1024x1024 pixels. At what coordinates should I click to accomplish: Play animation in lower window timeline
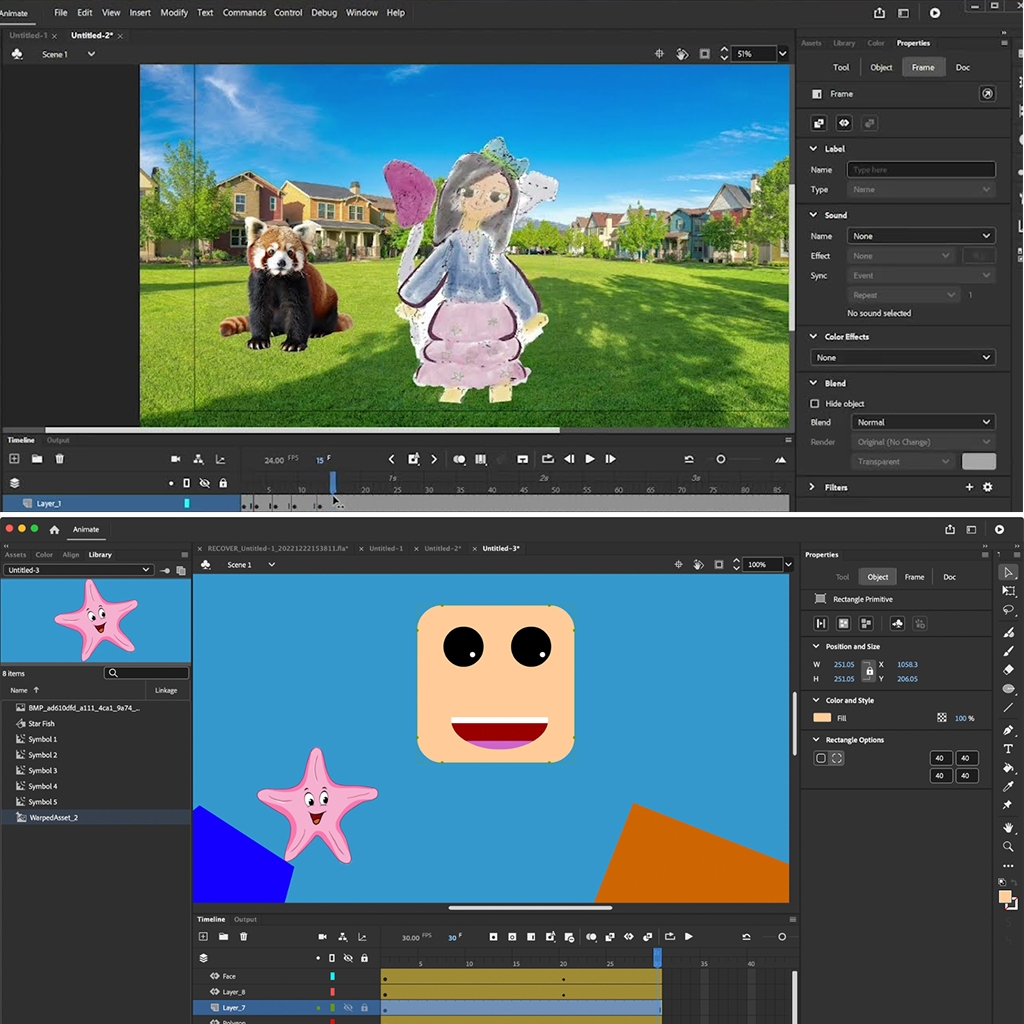click(689, 936)
